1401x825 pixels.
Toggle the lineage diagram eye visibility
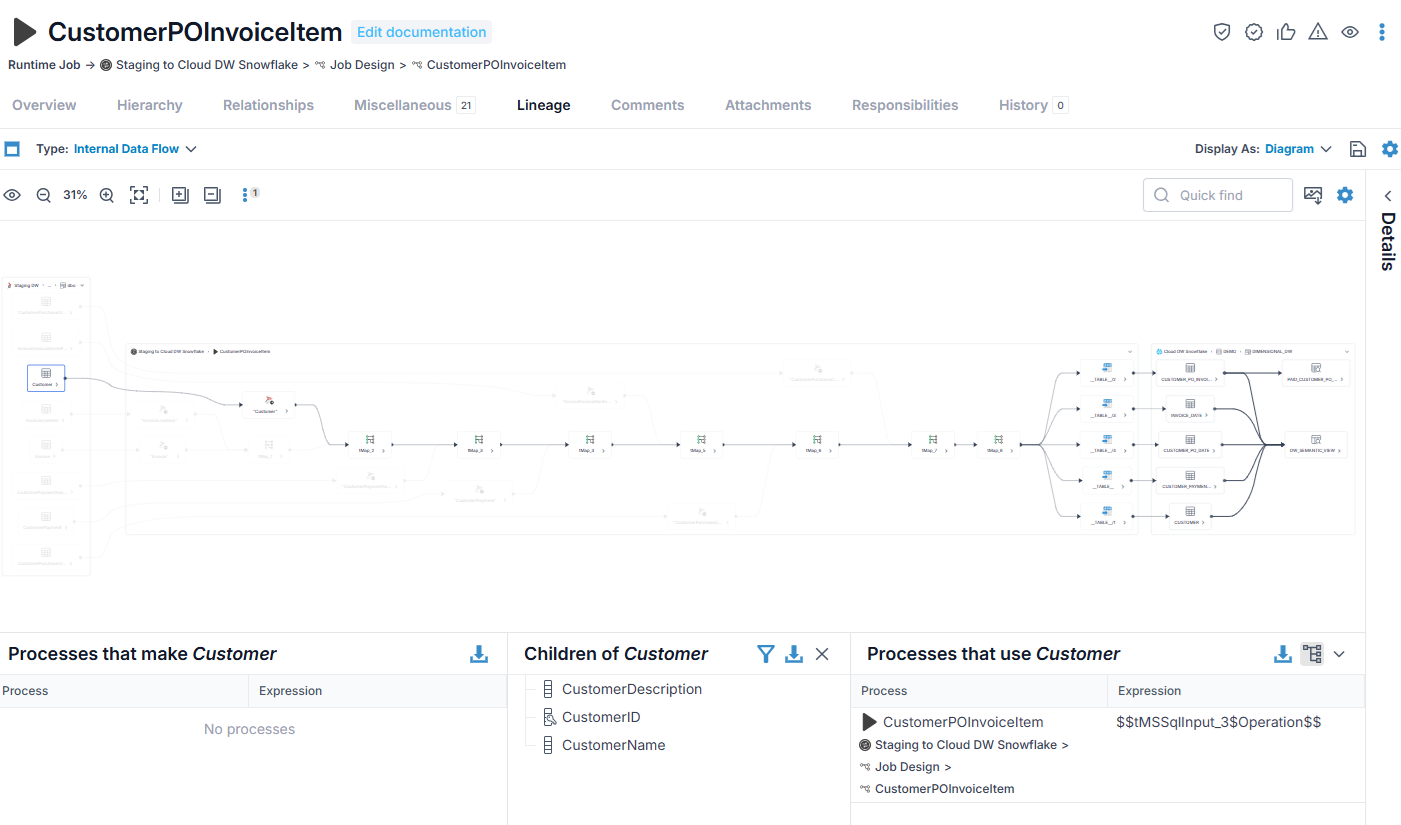[12, 195]
